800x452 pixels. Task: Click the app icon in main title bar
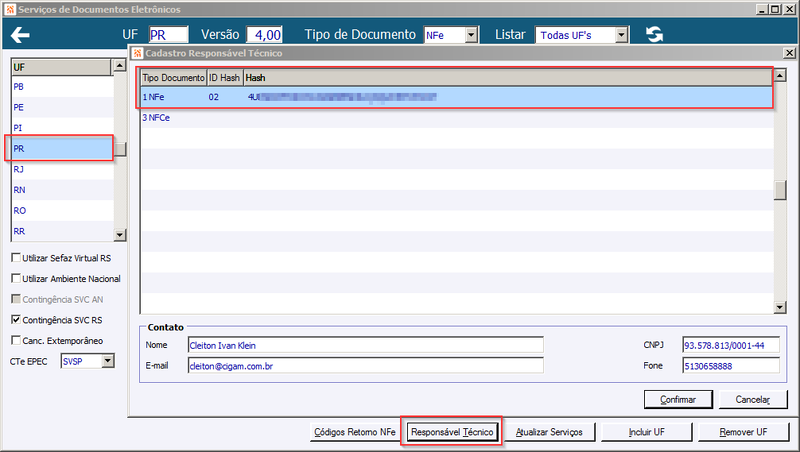(x=10, y=9)
